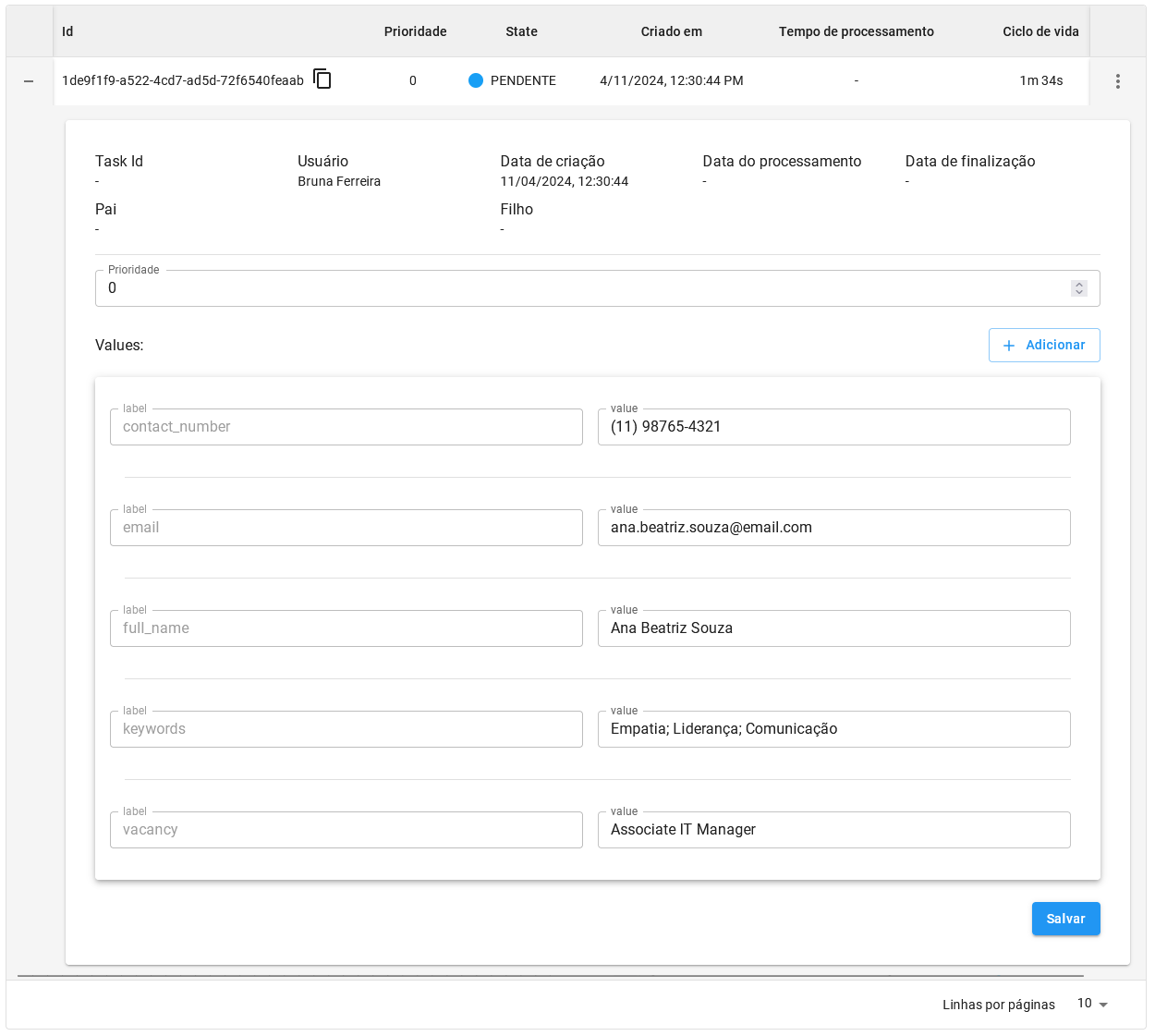Click the Criado em column header
The image size is (1155, 1036).
(x=671, y=31)
